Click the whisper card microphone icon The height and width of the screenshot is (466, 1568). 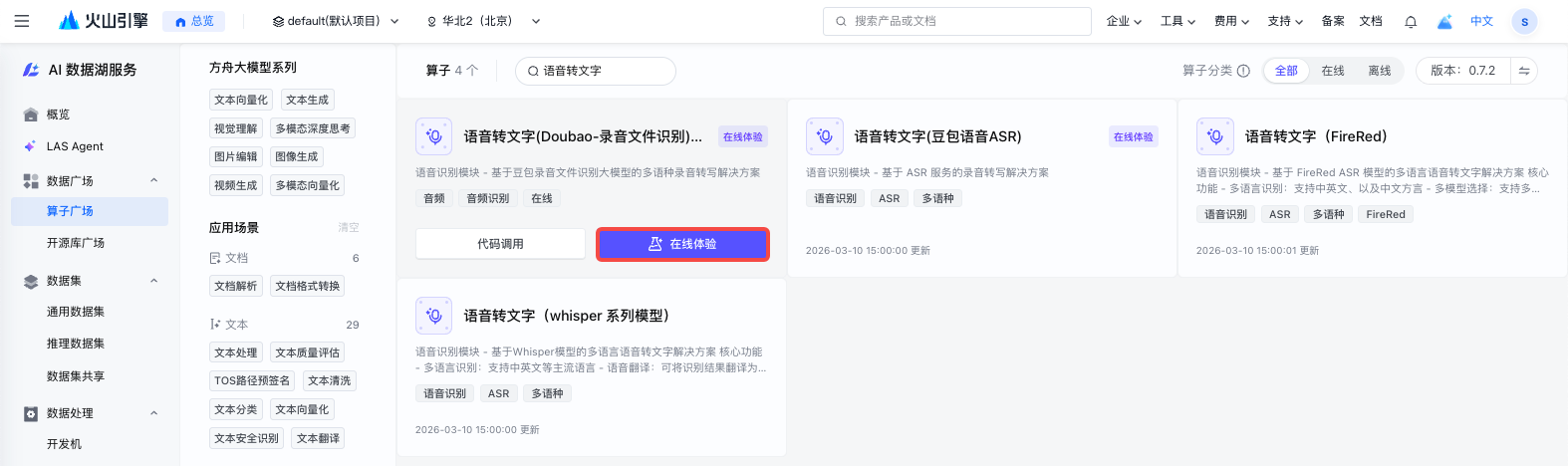point(434,316)
